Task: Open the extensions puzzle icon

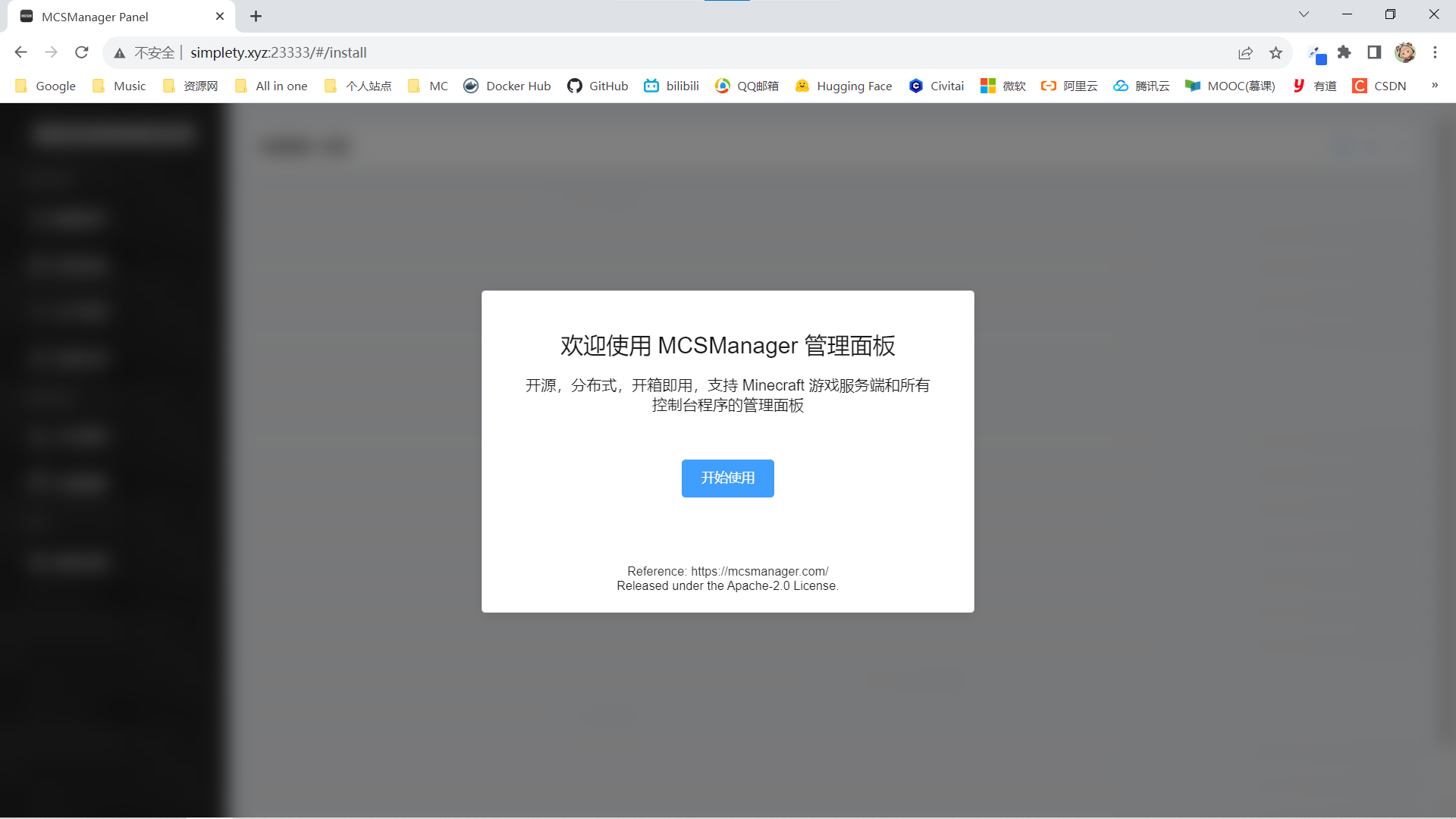Action: (1344, 52)
